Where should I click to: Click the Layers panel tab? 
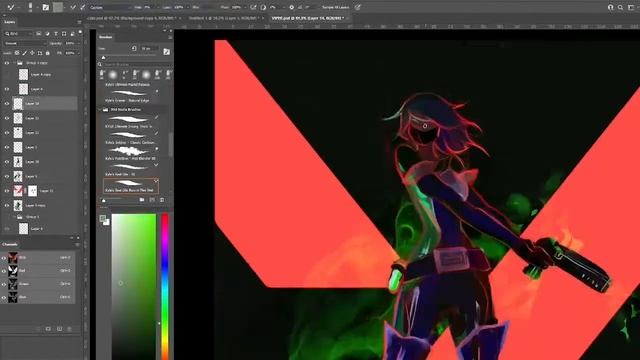(x=10, y=22)
